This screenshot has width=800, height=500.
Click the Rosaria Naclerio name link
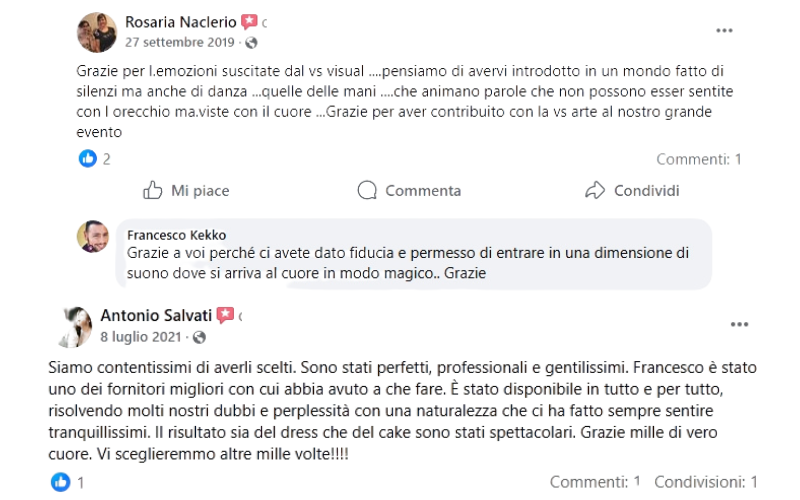coord(180,22)
